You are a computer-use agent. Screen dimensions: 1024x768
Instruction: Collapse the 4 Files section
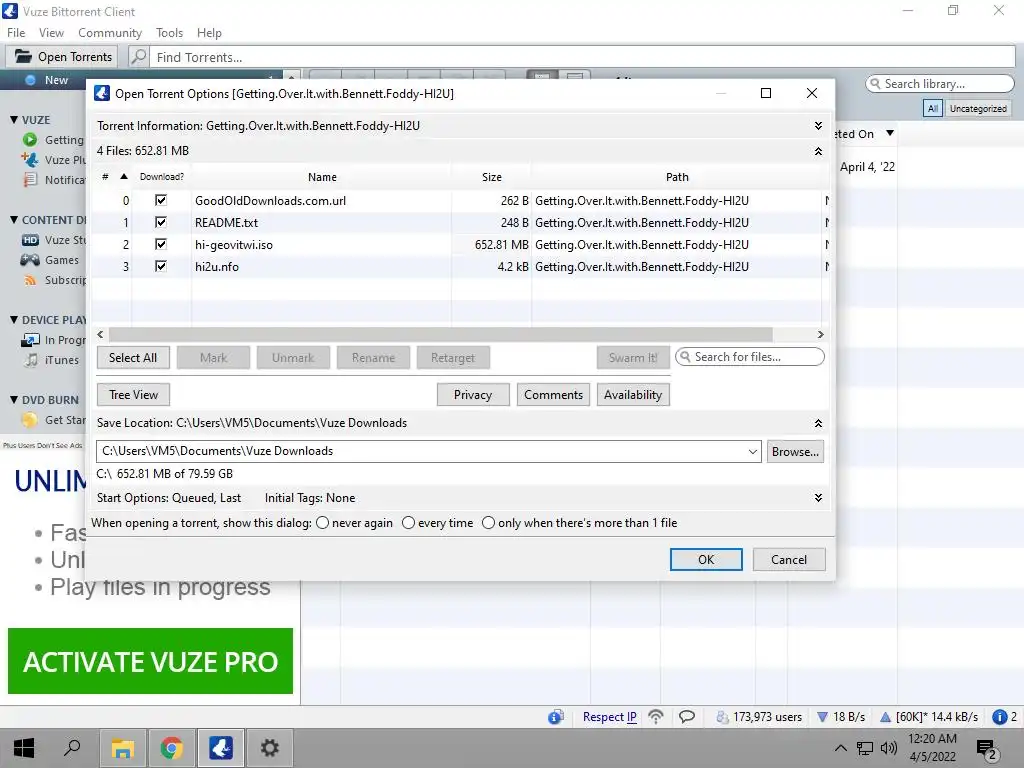[x=818, y=151]
